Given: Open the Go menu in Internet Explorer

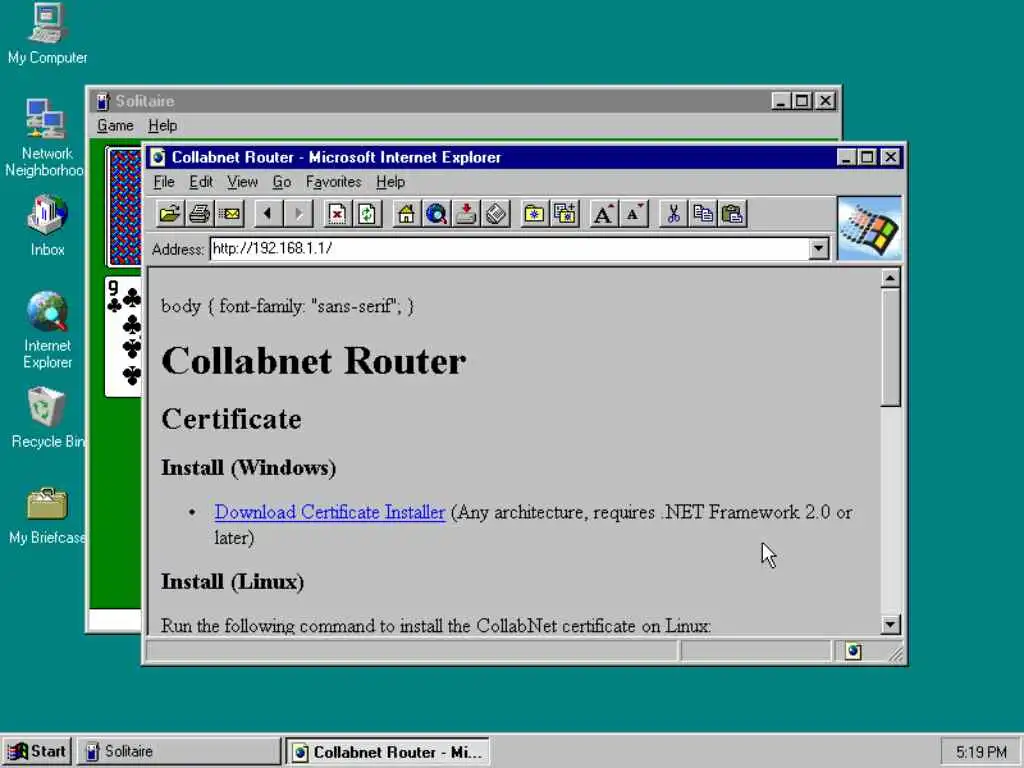Looking at the screenshot, I should point(281,182).
